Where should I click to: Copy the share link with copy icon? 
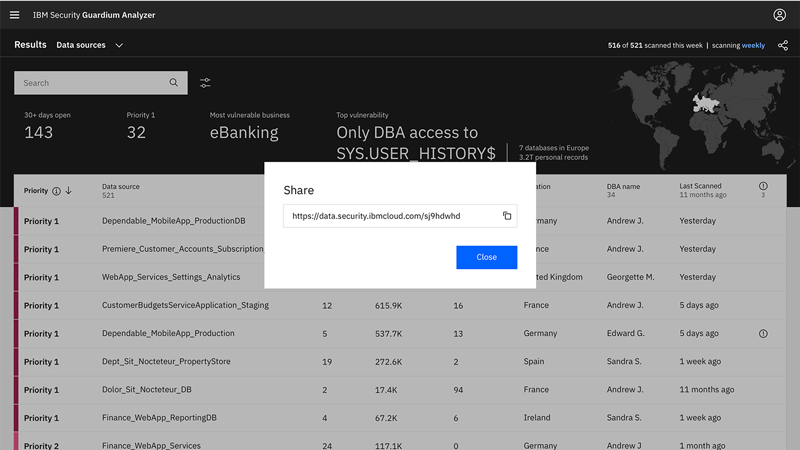[x=507, y=216]
